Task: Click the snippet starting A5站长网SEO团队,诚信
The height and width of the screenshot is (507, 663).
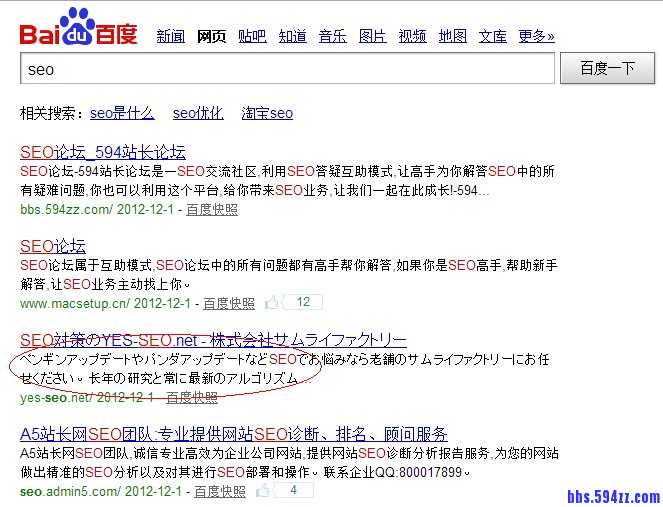Action: [x=289, y=463]
